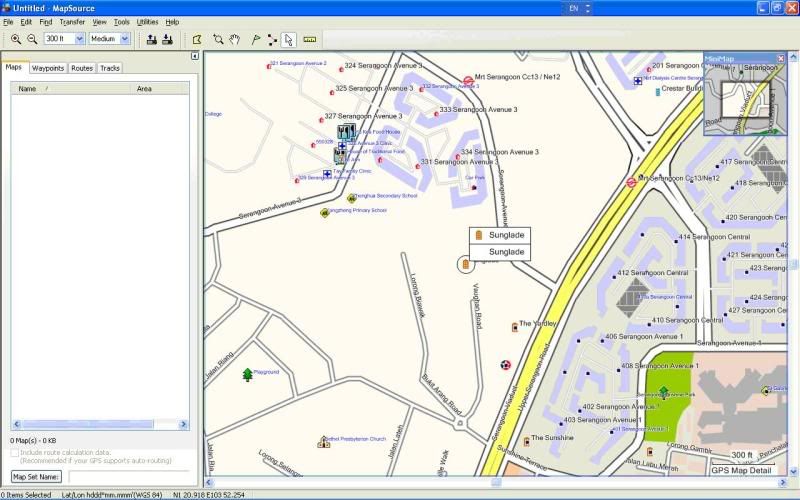Screen dimensions: 800x500
Task: Click maps list scroll right arrow
Action: [x=184, y=424]
